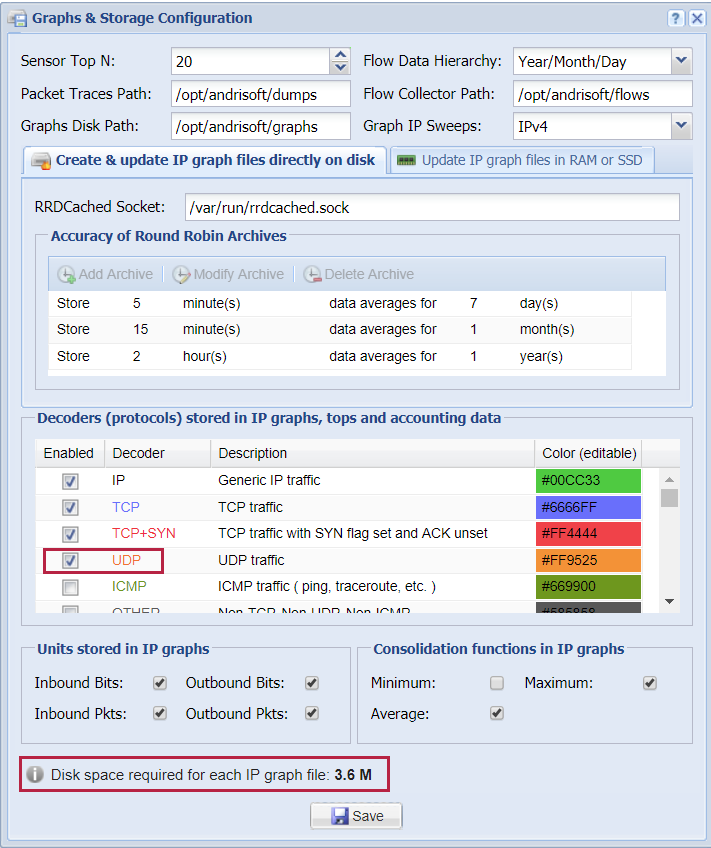Switch to Update IP graph files in RAM tab
This screenshot has width=711, height=848.
click(520, 160)
